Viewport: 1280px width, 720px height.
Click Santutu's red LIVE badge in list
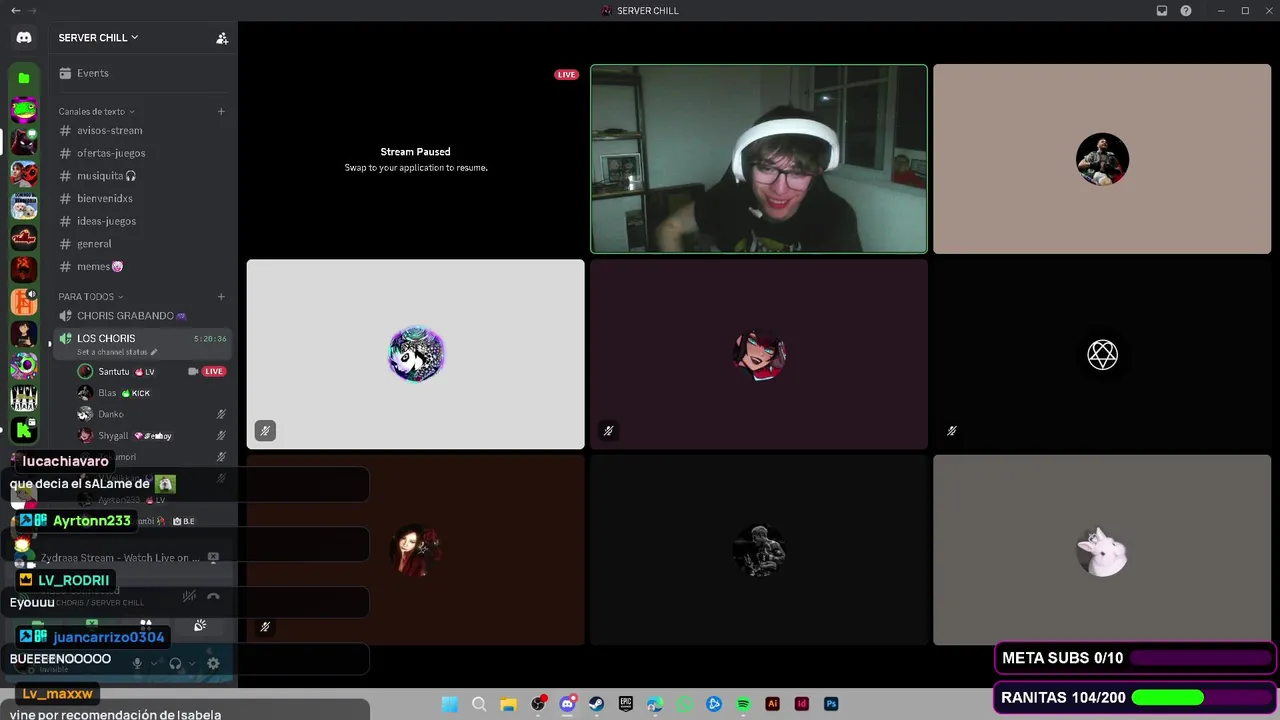pos(214,371)
